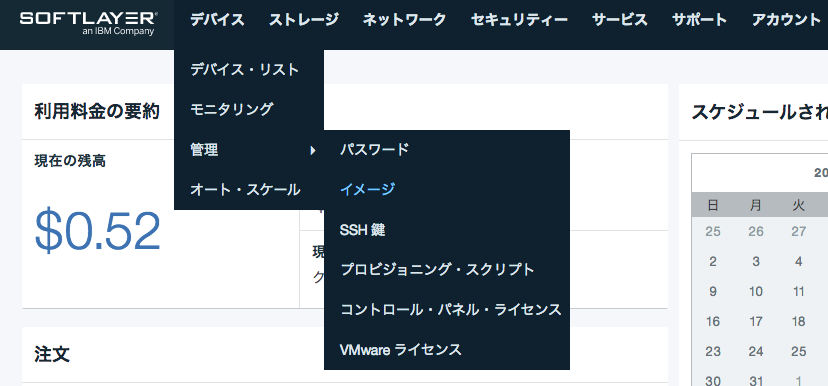Click the 現在の残高 label
Viewport: 828px width, 386px height.
70,161
